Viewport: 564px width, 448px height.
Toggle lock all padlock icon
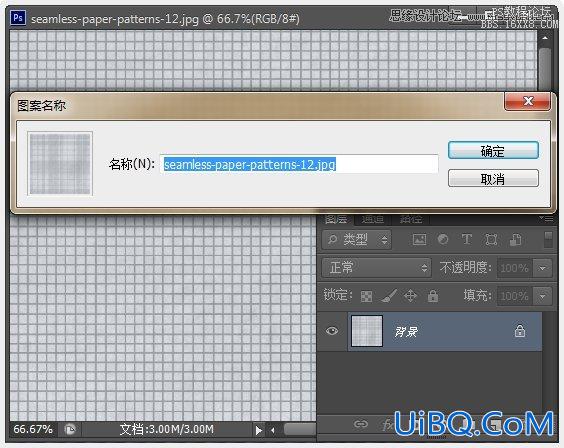tap(433, 296)
